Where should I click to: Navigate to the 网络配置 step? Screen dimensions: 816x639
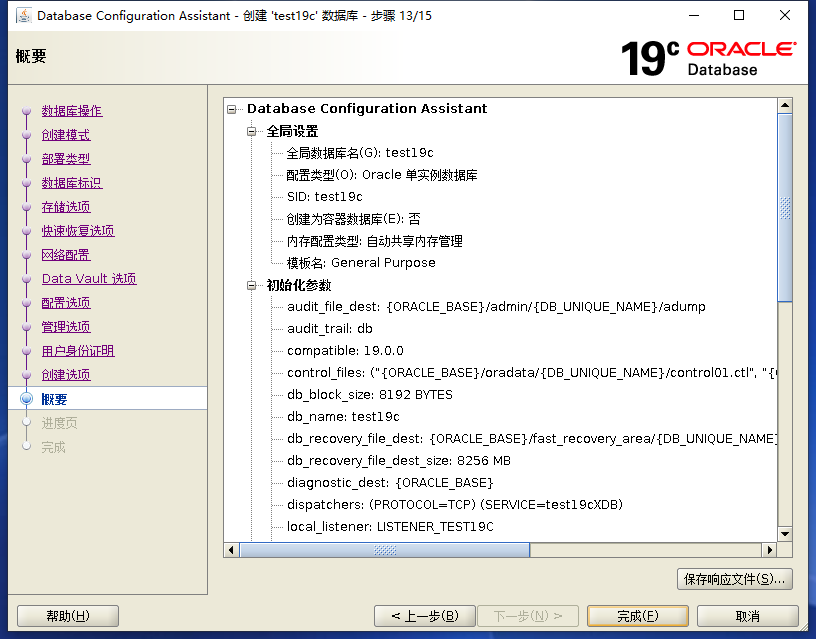tap(66, 255)
